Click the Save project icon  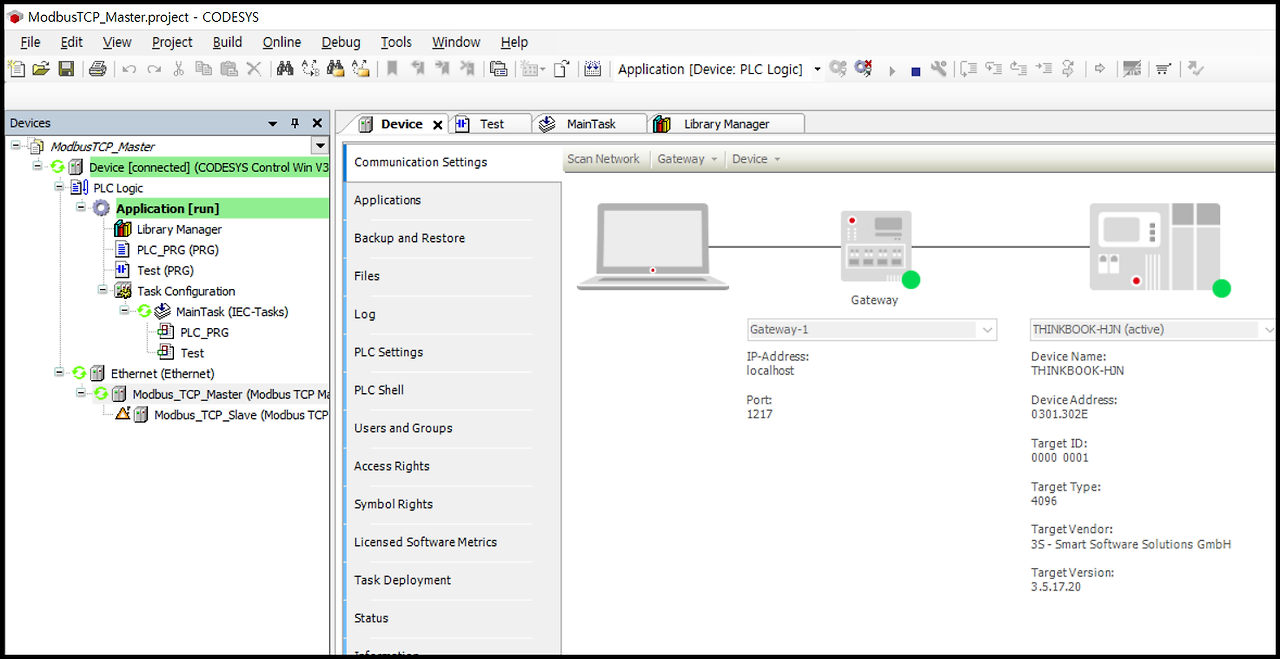coord(65,68)
